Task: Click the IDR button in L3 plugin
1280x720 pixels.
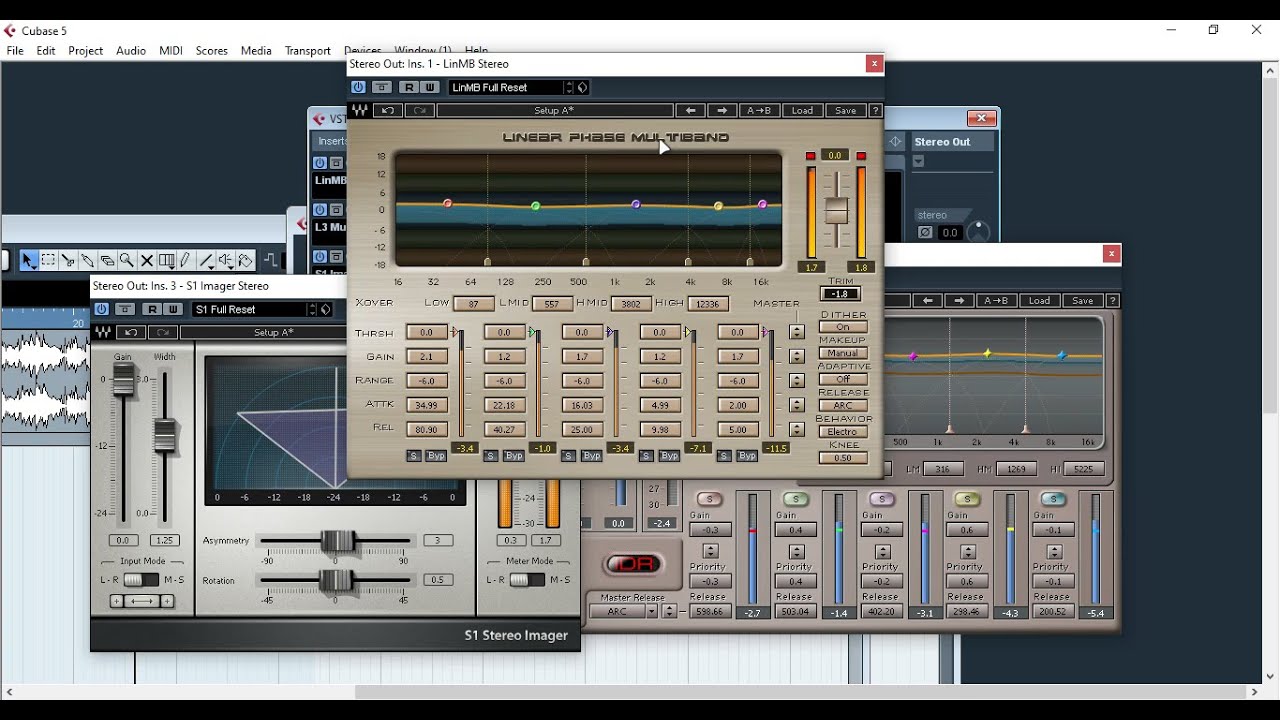Action: 634,565
